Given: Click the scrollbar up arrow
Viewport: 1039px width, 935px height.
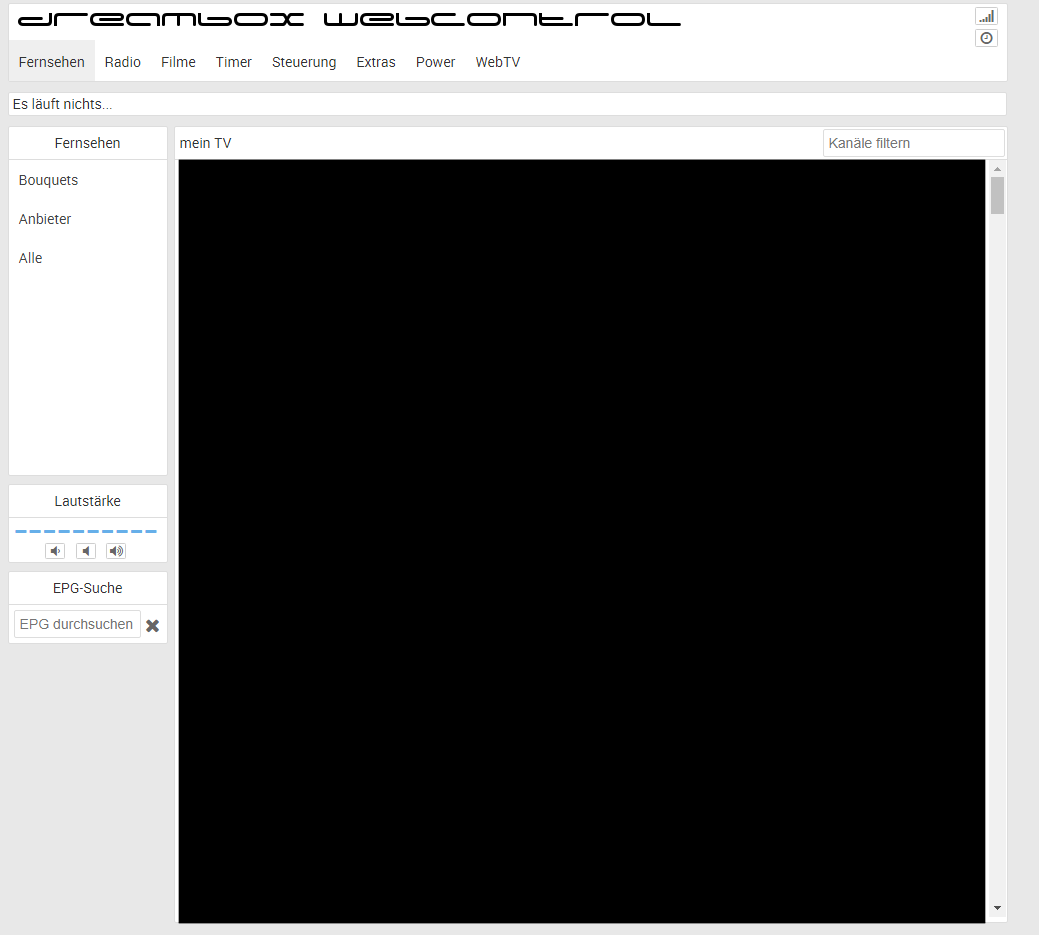Looking at the screenshot, I should click(997, 169).
